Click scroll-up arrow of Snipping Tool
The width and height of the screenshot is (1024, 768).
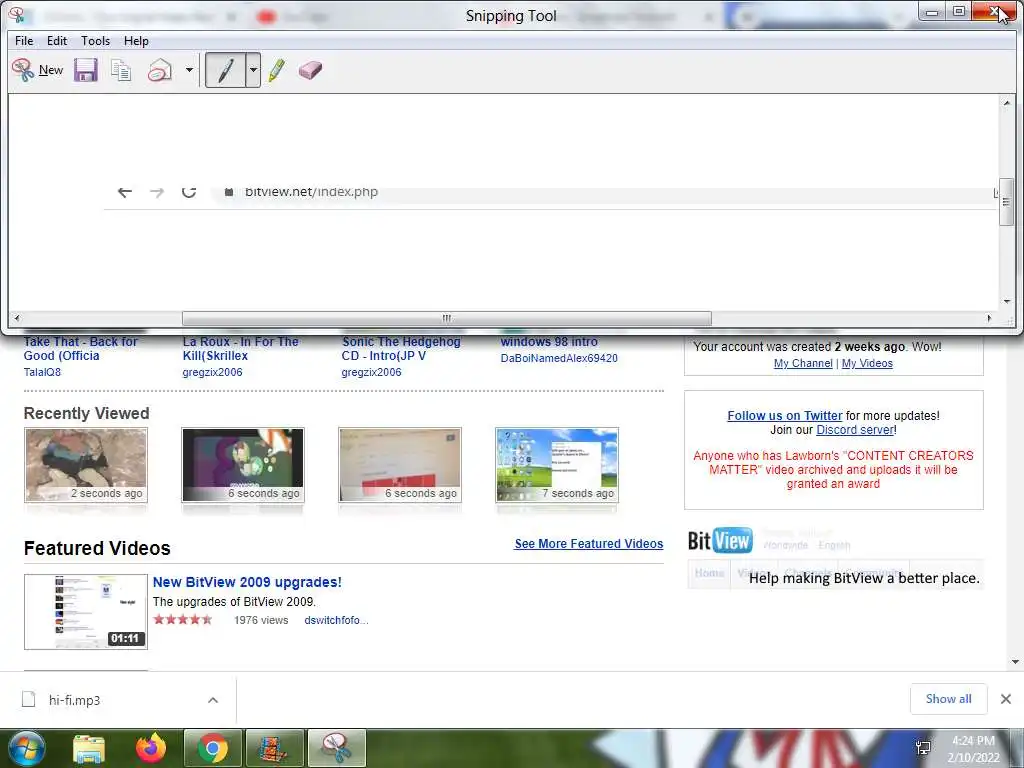(1006, 103)
